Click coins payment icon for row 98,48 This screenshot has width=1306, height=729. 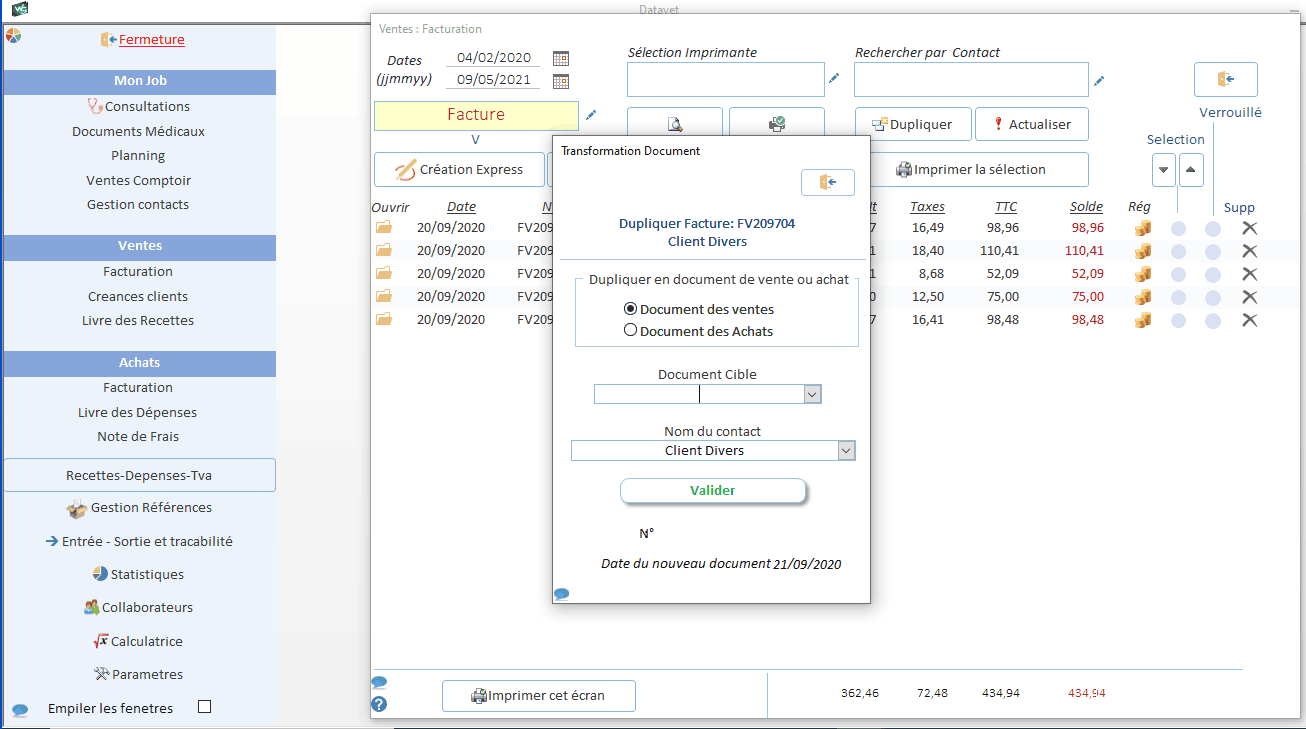(1143, 320)
